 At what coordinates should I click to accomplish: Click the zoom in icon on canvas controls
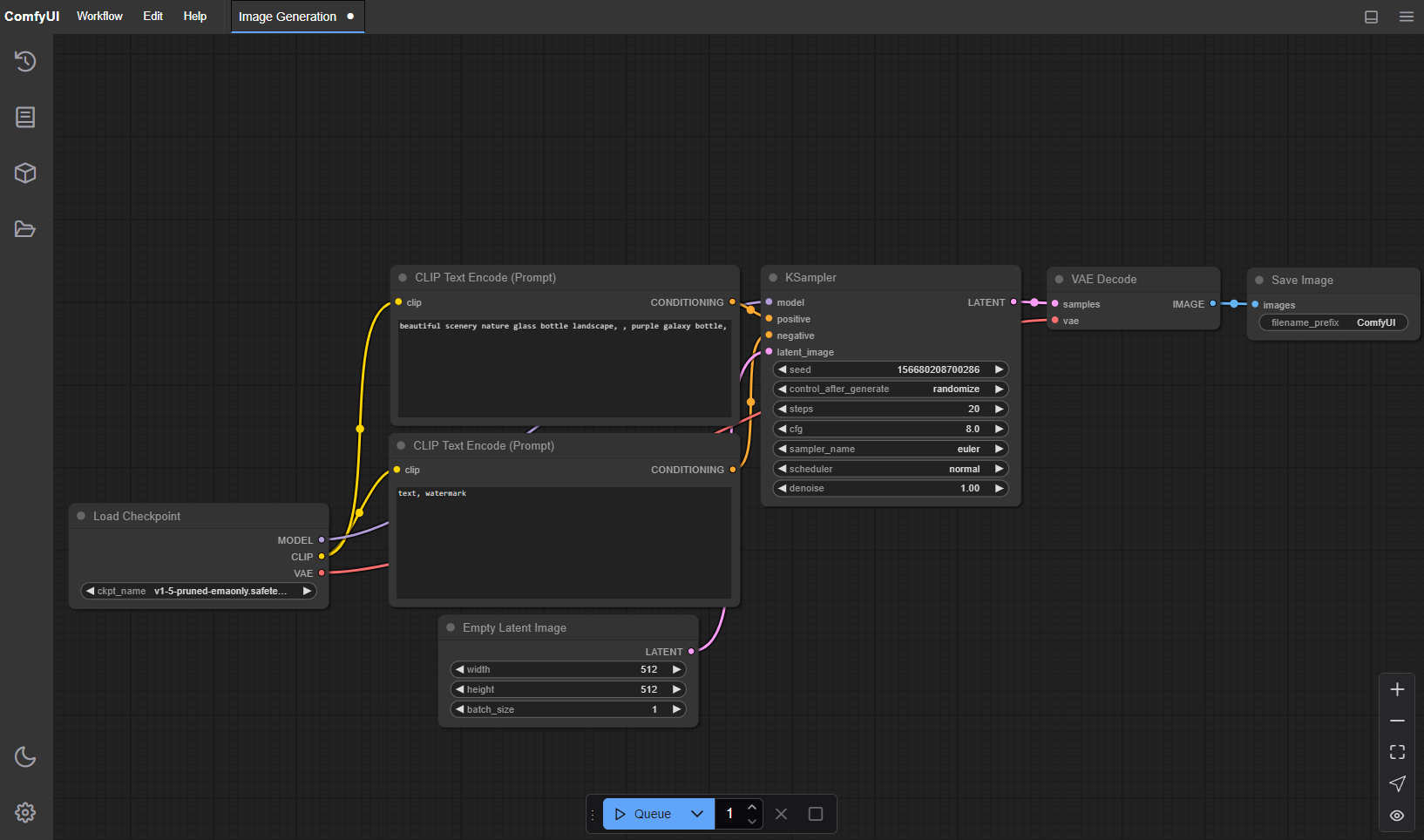coord(1397,689)
